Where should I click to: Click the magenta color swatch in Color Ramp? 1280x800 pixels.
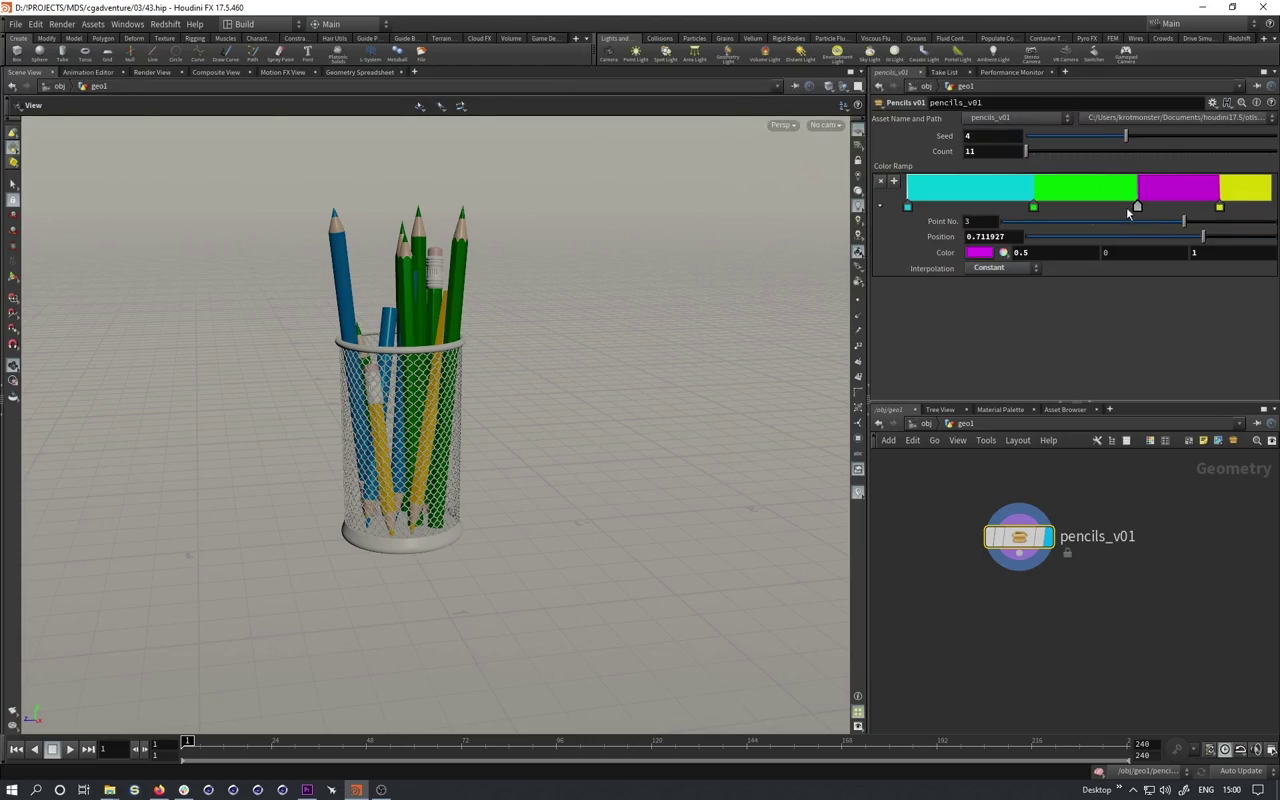coord(979,253)
